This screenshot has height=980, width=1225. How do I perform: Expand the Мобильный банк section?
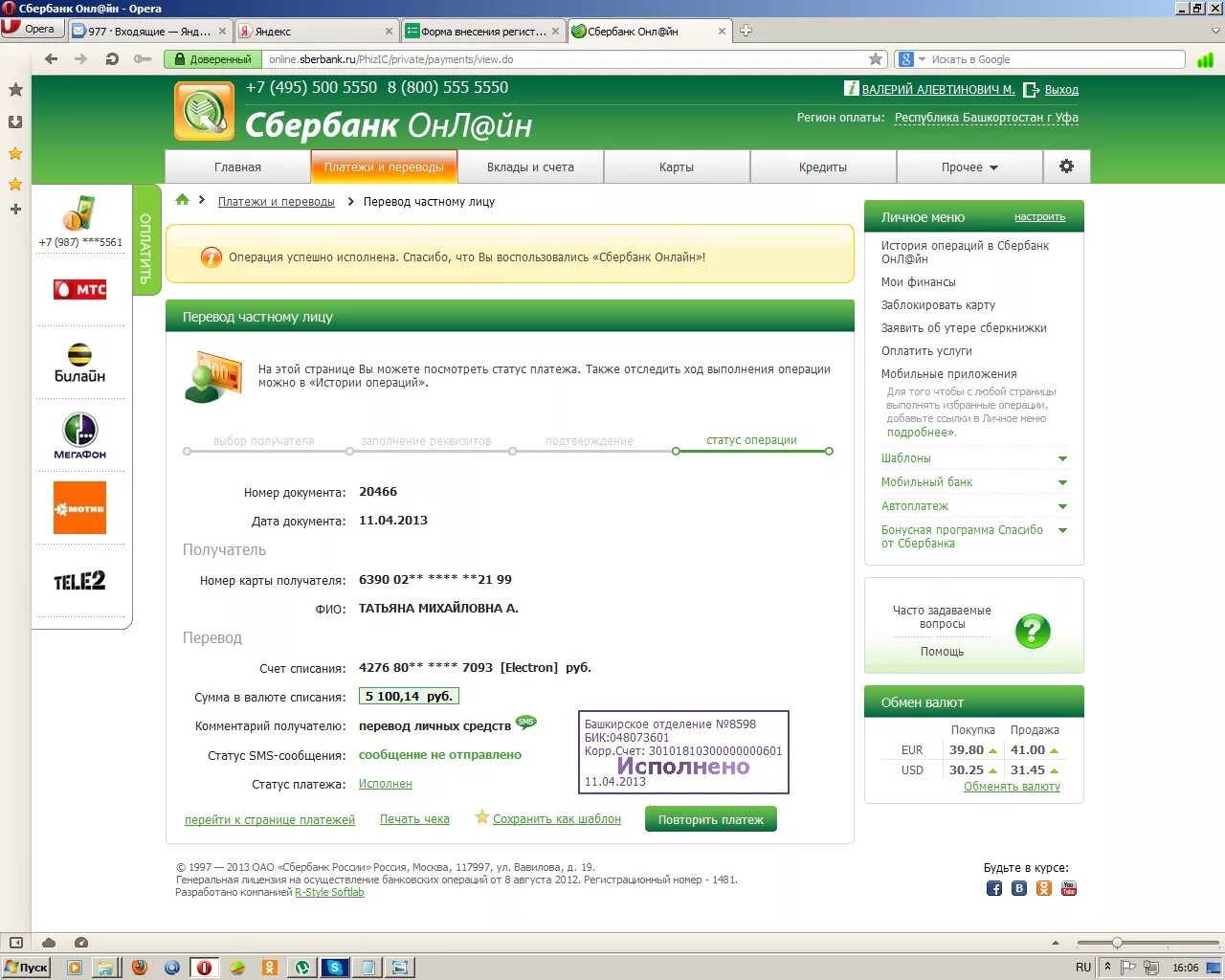1062,482
